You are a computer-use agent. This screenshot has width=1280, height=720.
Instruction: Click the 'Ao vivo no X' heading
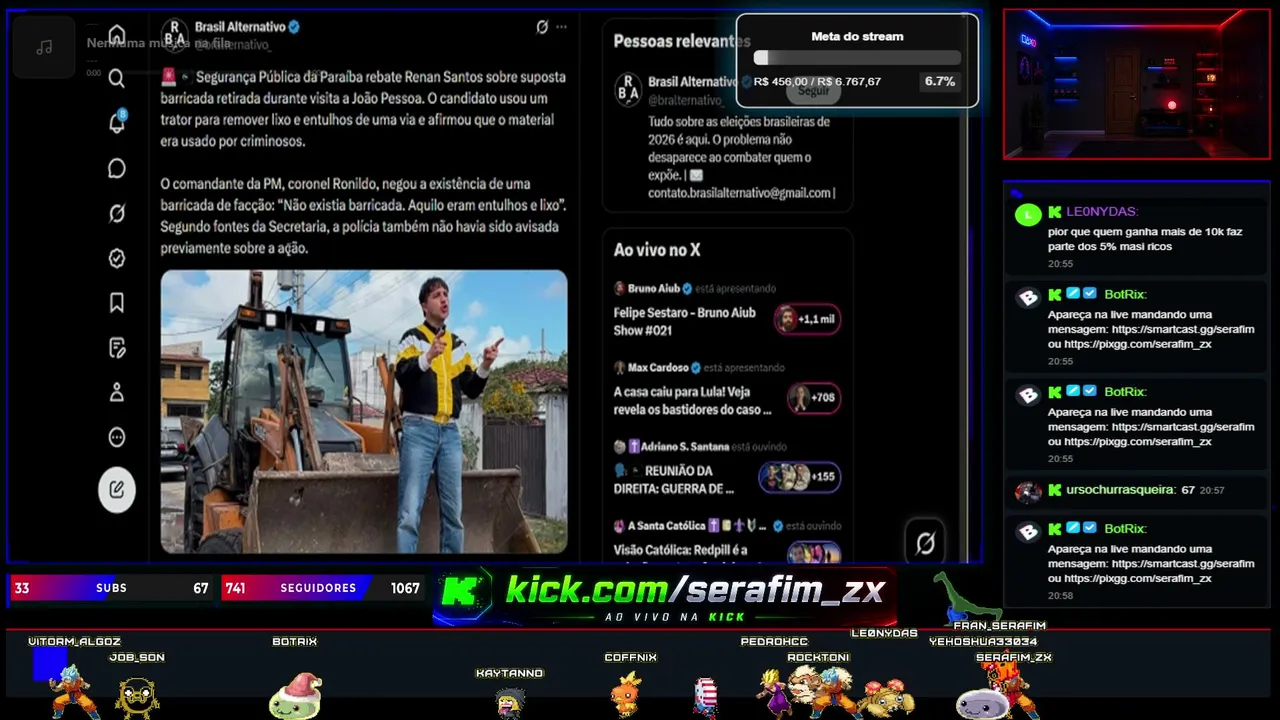657,250
